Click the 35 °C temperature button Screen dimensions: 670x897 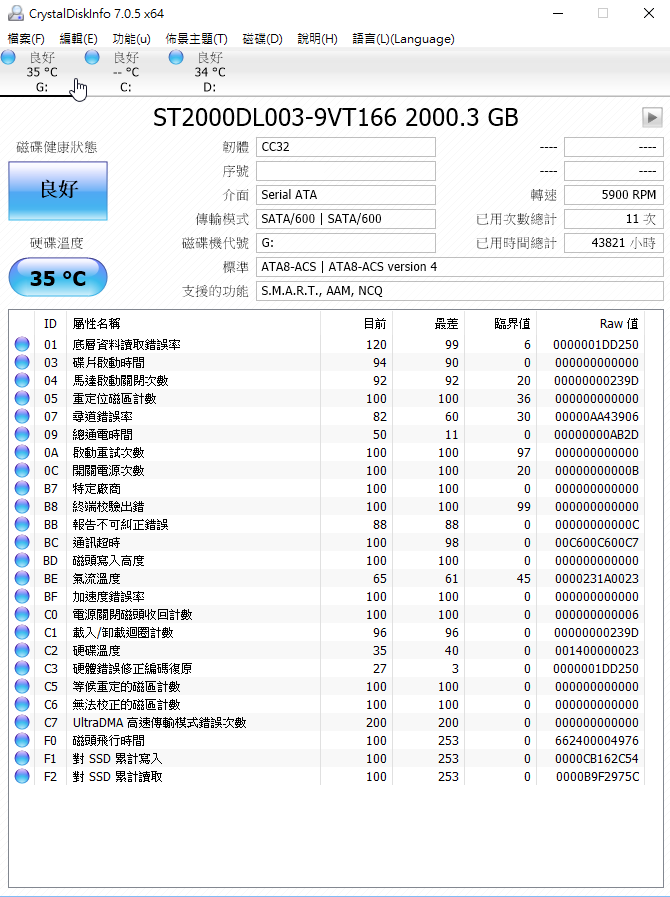[58, 278]
